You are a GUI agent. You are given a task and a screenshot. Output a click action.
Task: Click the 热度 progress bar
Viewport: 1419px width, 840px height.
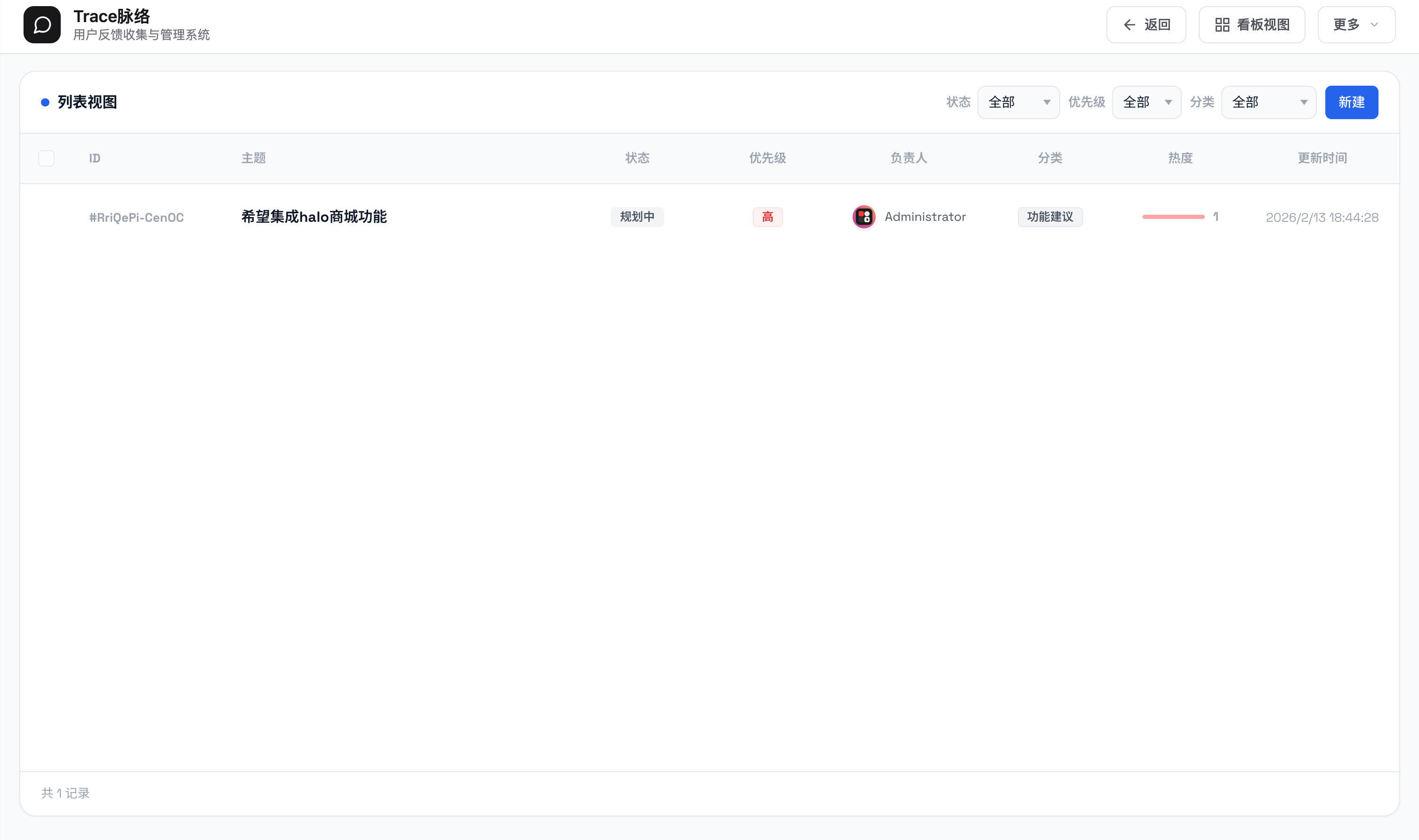1173,217
